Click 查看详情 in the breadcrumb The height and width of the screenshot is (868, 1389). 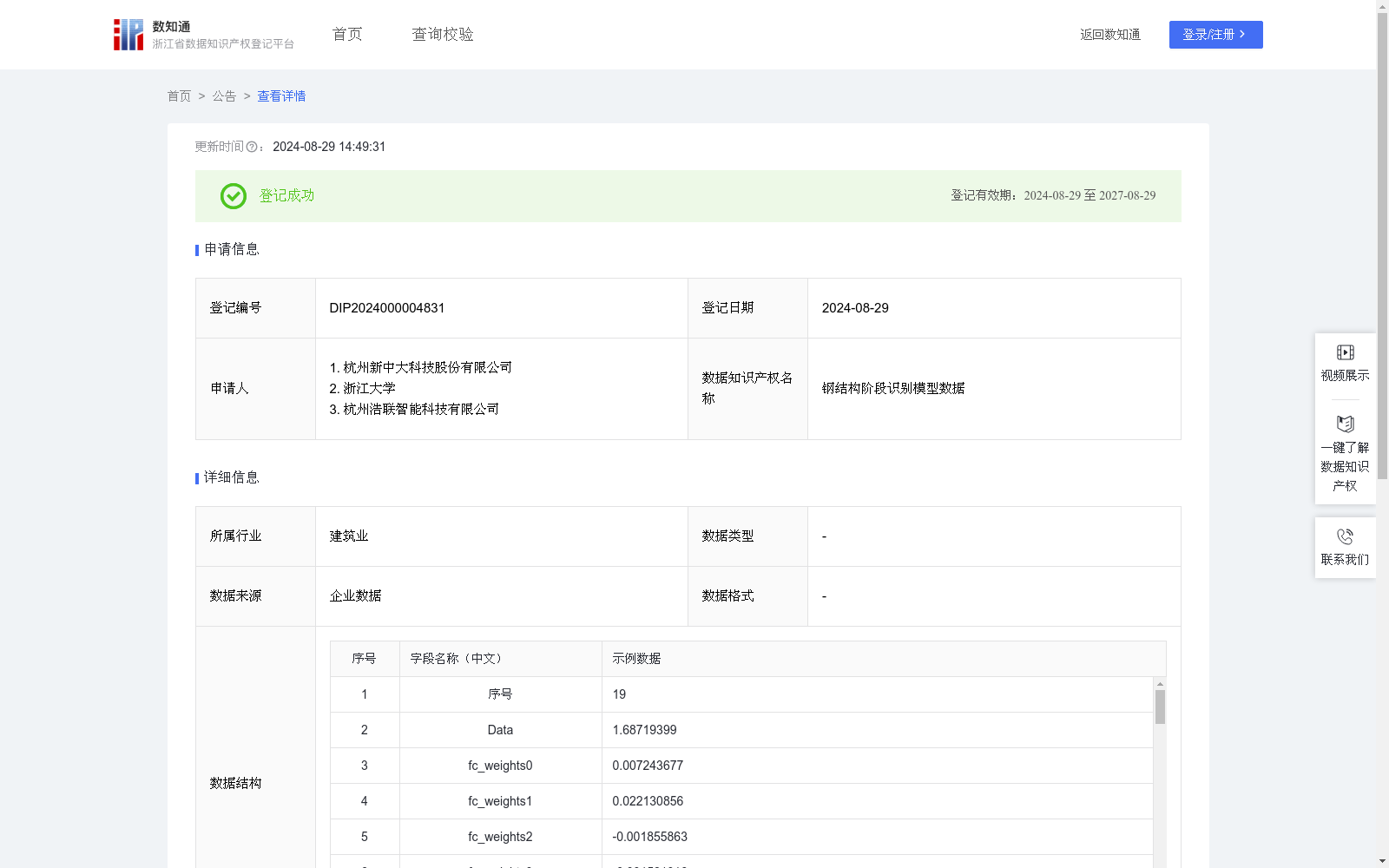pyautogui.click(x=281, y=96)
